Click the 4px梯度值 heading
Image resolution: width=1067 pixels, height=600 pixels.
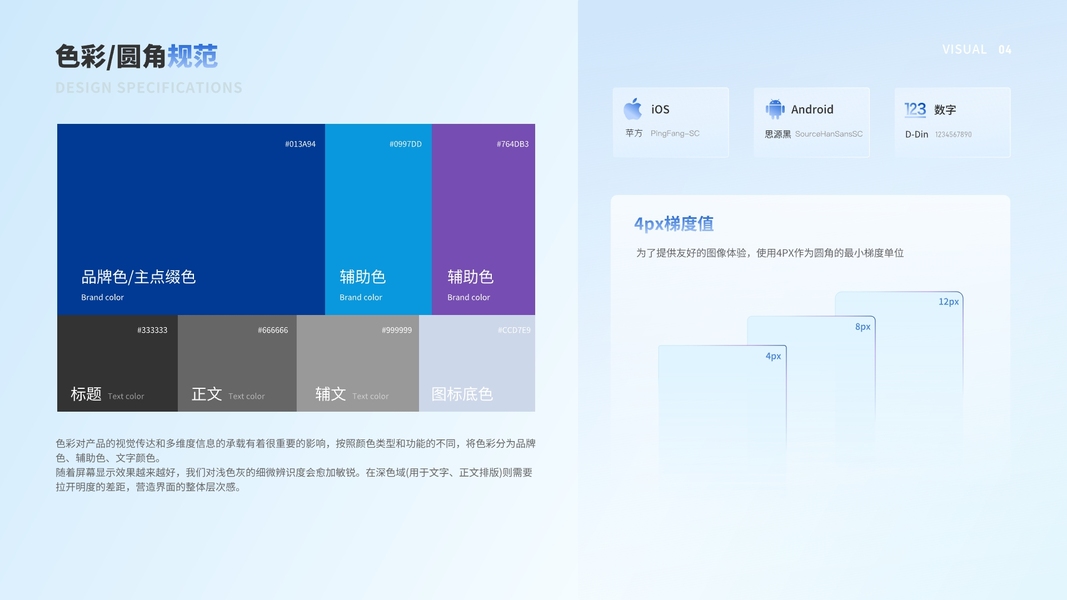coord(674,224)
